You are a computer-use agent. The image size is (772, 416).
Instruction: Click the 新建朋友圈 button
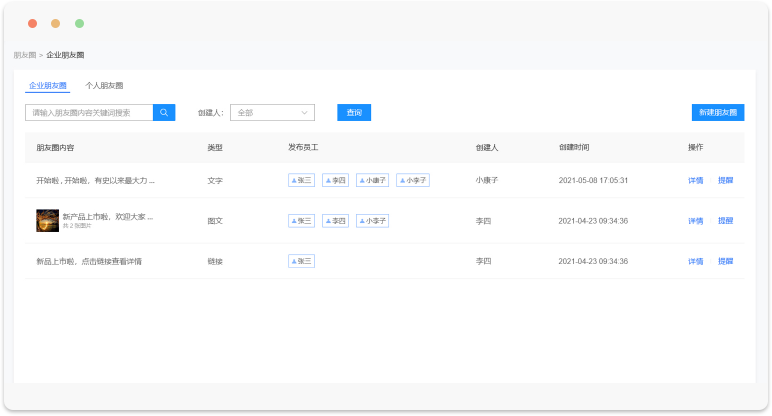pos(717,113)
